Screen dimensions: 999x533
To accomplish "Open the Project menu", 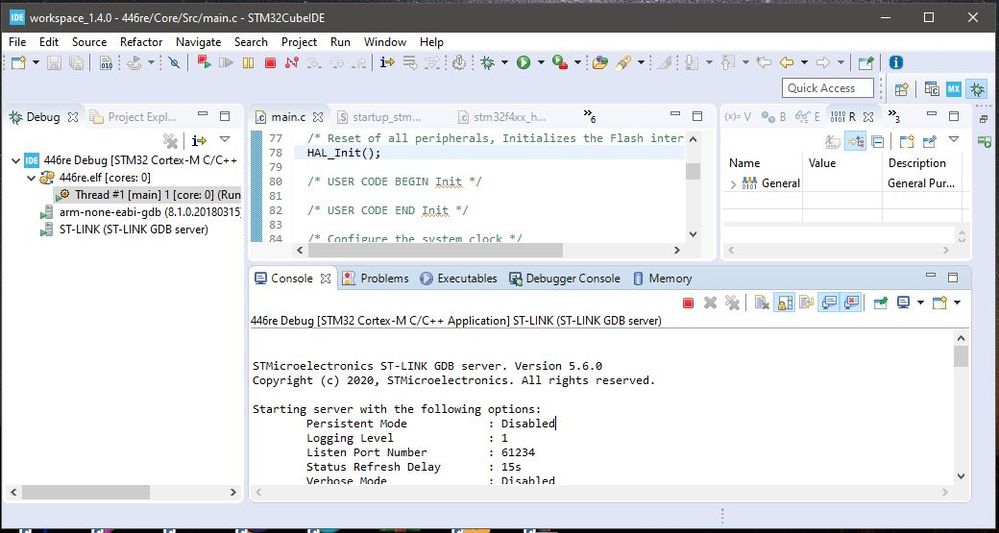I will pos(299,42).
